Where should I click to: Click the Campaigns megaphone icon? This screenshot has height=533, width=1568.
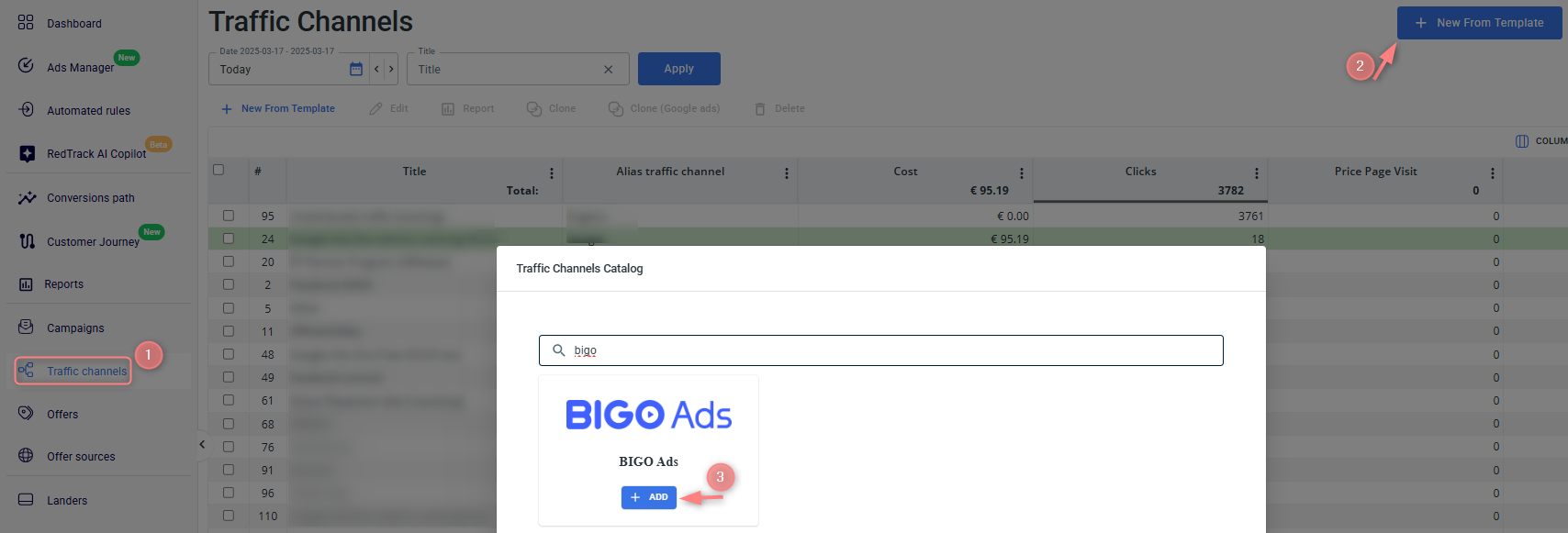point(27,328)
